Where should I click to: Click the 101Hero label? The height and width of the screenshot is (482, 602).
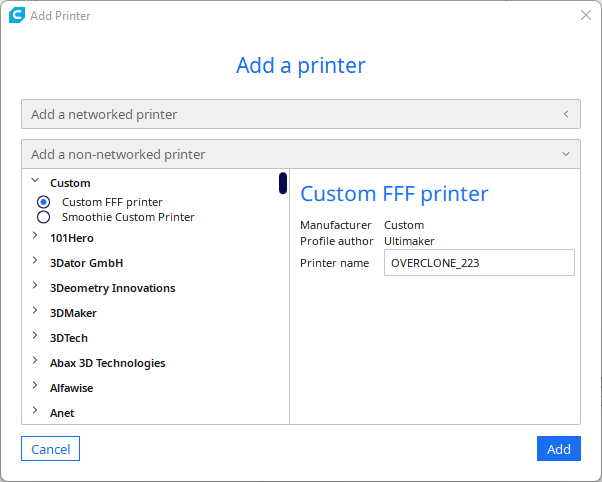click(72, 238)
